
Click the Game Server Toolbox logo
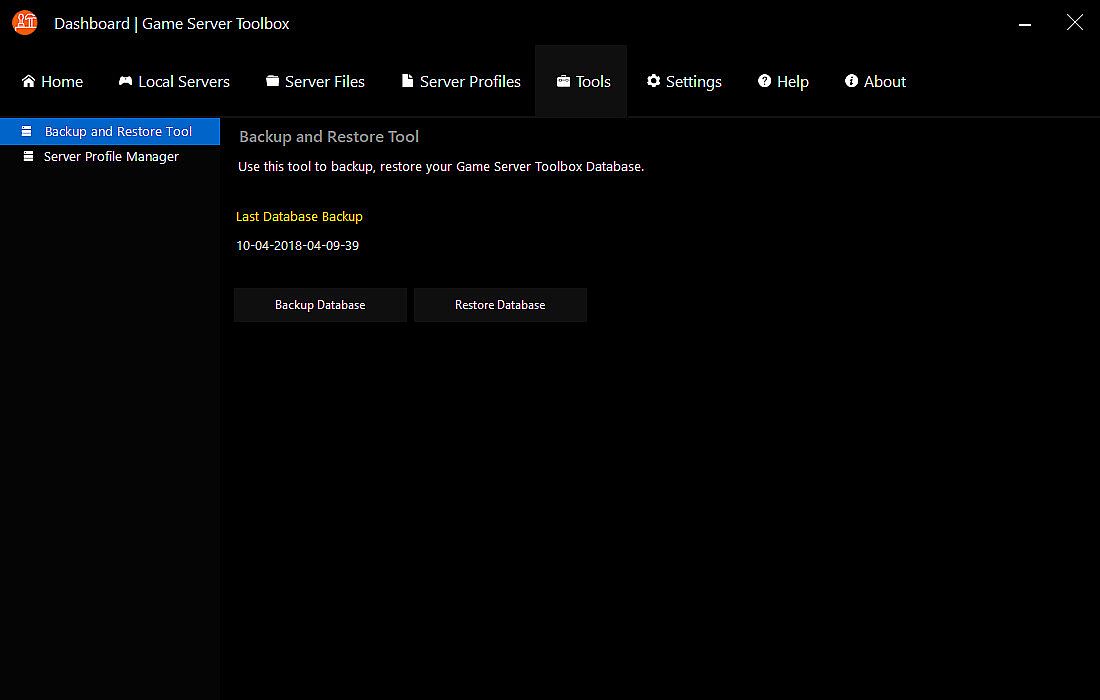[x=25, y=22]
